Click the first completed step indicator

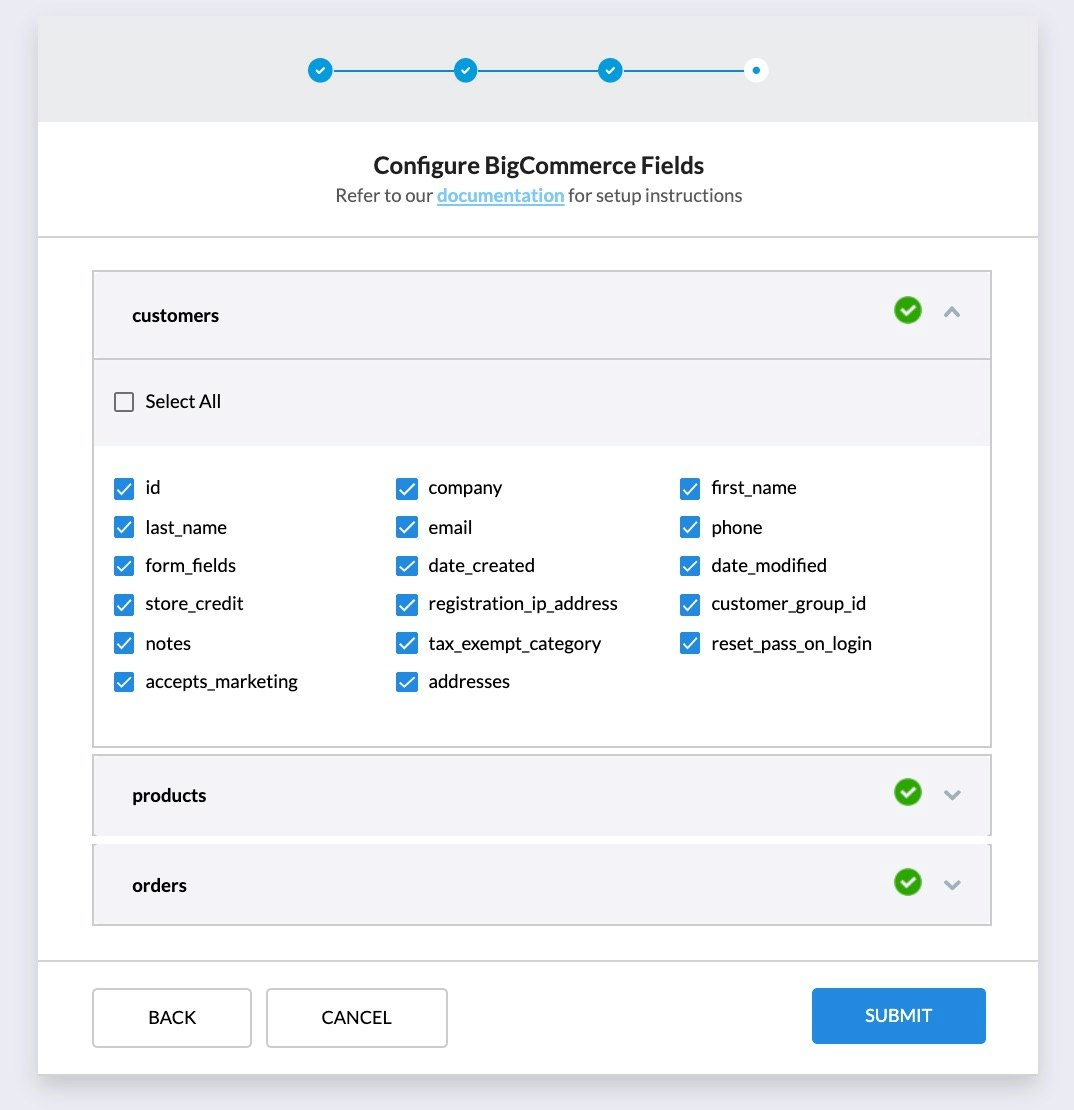[320, 71]
